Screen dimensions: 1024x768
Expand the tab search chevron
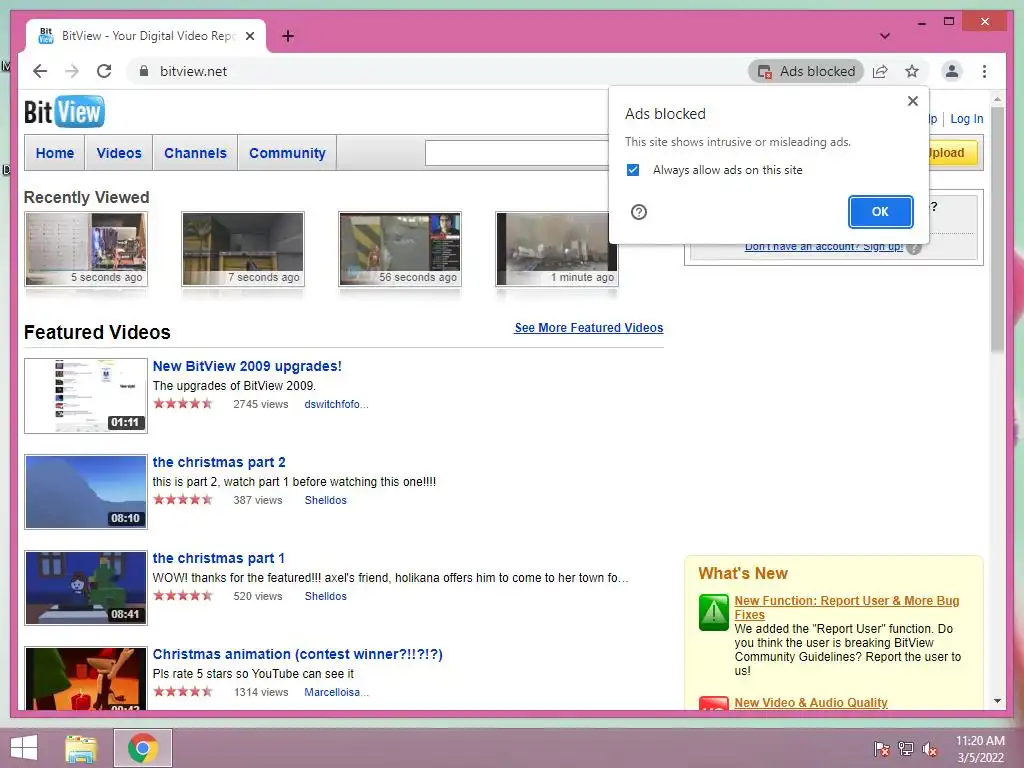[885, 36]
